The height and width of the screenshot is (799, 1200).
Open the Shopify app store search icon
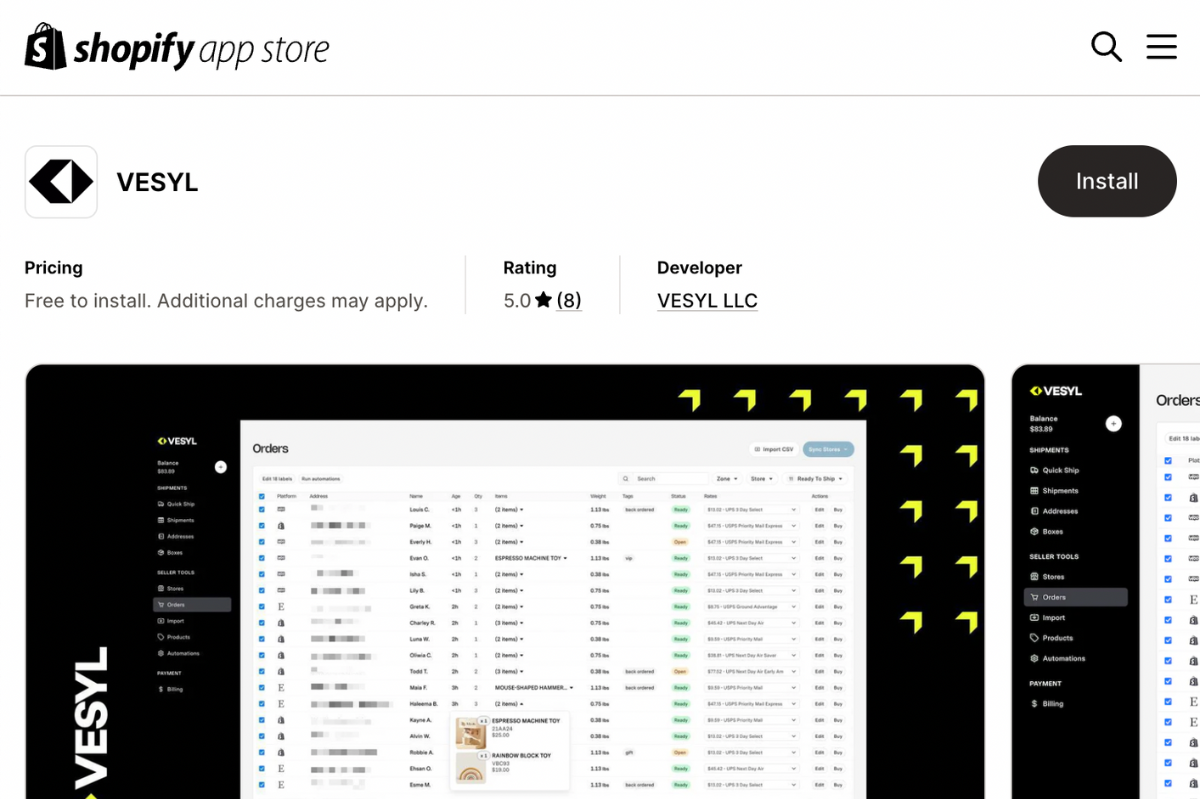(x=1106, y=46)
